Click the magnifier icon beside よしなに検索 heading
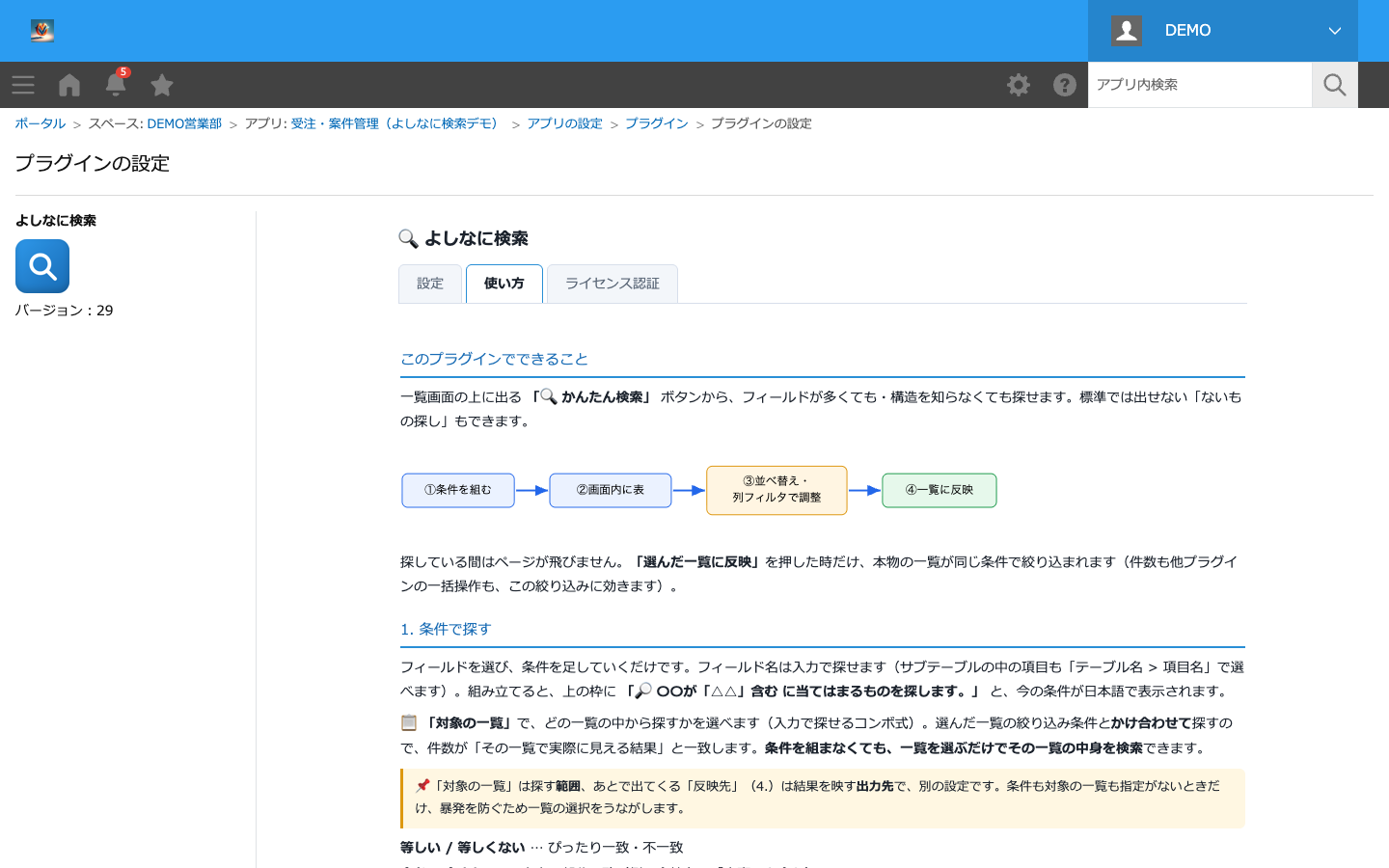The width and height of the screenshot is (1389, 868). click(x=408, y=238)
